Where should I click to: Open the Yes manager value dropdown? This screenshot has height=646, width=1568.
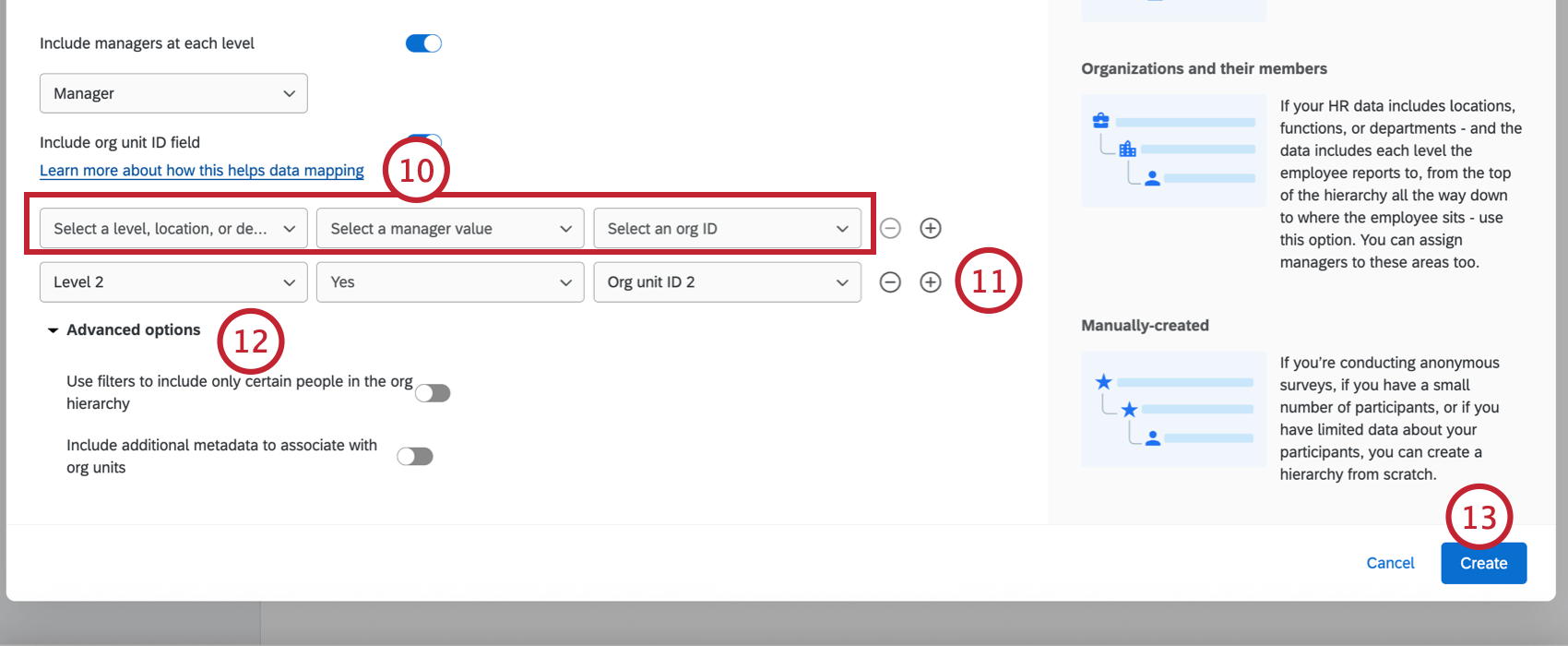[x=450, y=282]
